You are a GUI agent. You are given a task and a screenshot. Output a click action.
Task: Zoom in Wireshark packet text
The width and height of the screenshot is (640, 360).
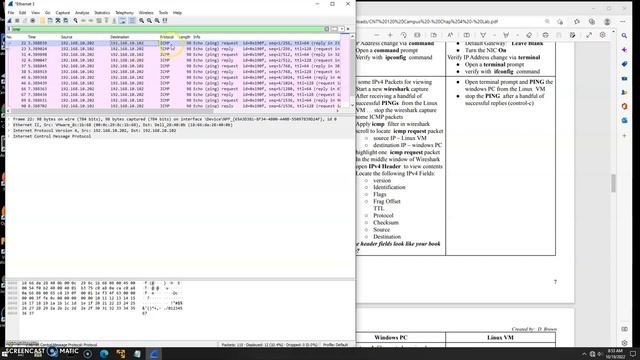[141, 20]
